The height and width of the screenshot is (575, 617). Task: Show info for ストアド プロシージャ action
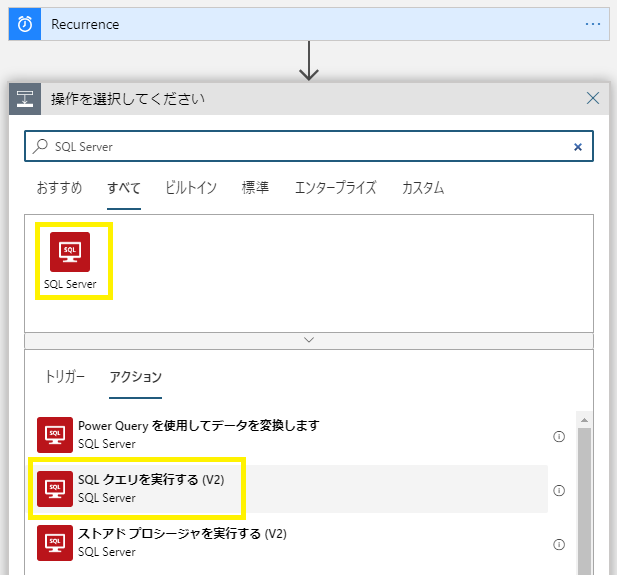coord(559,544)
